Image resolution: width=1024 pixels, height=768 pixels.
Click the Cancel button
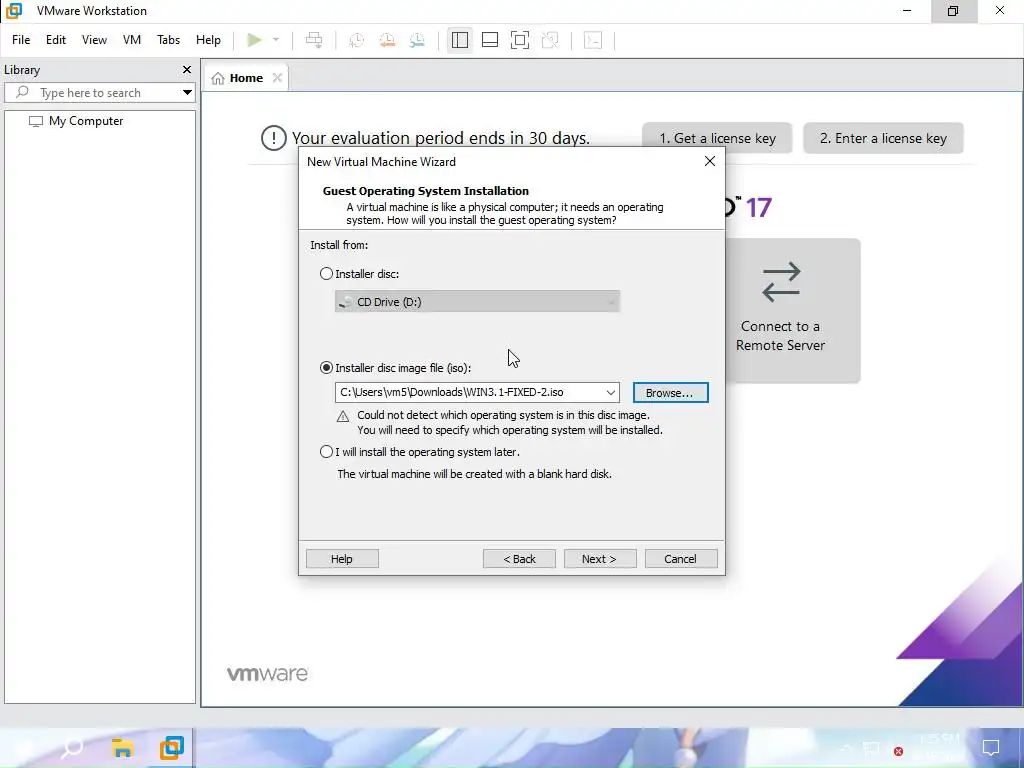pos(680,558)
